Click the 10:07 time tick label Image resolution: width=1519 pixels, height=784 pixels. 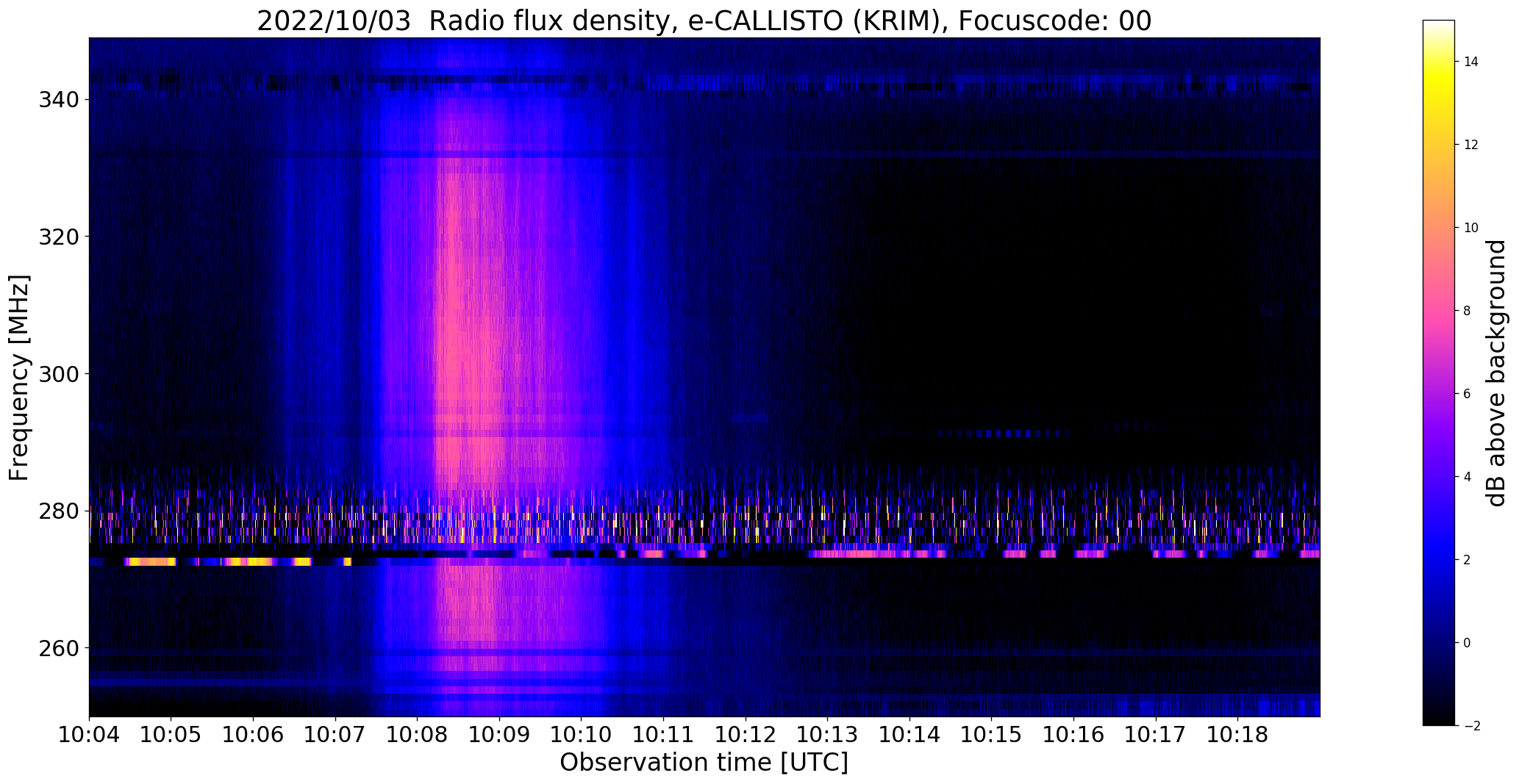click(x=335, y=736)
